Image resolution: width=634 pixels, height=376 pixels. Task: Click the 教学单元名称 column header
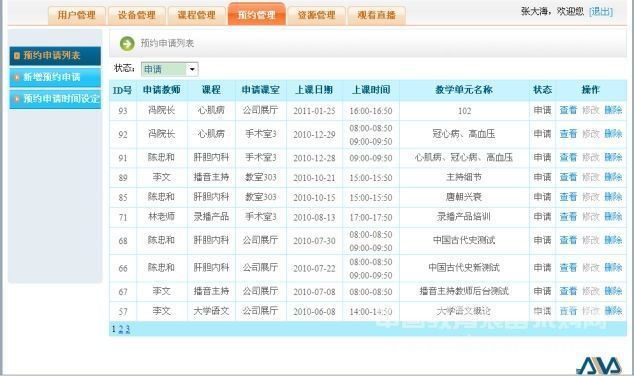point(464,90)
